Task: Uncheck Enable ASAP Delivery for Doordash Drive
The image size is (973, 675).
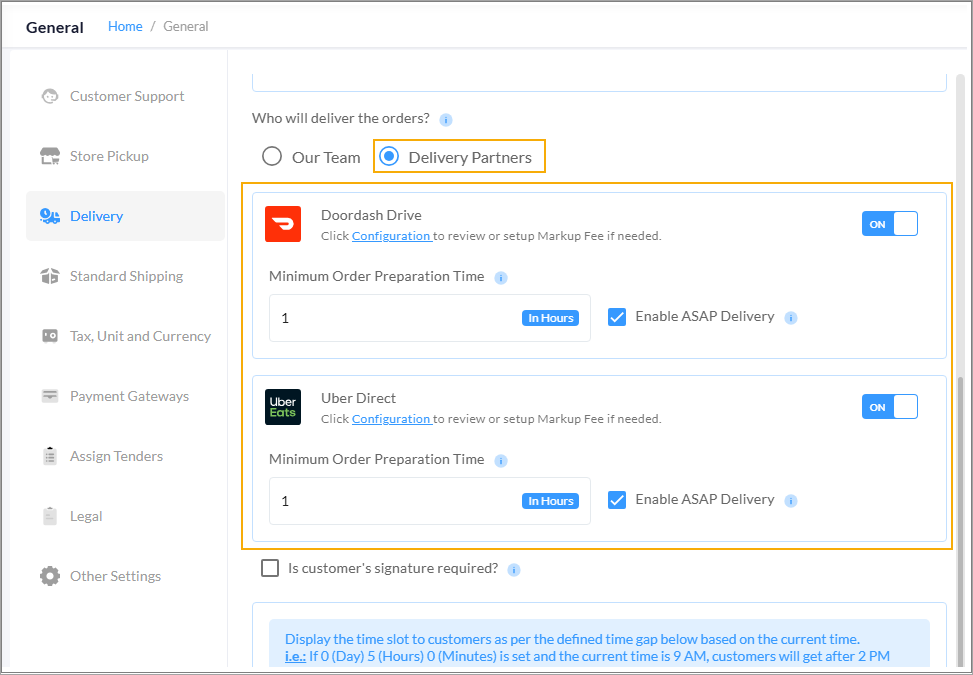Action: tap(617, 317)
